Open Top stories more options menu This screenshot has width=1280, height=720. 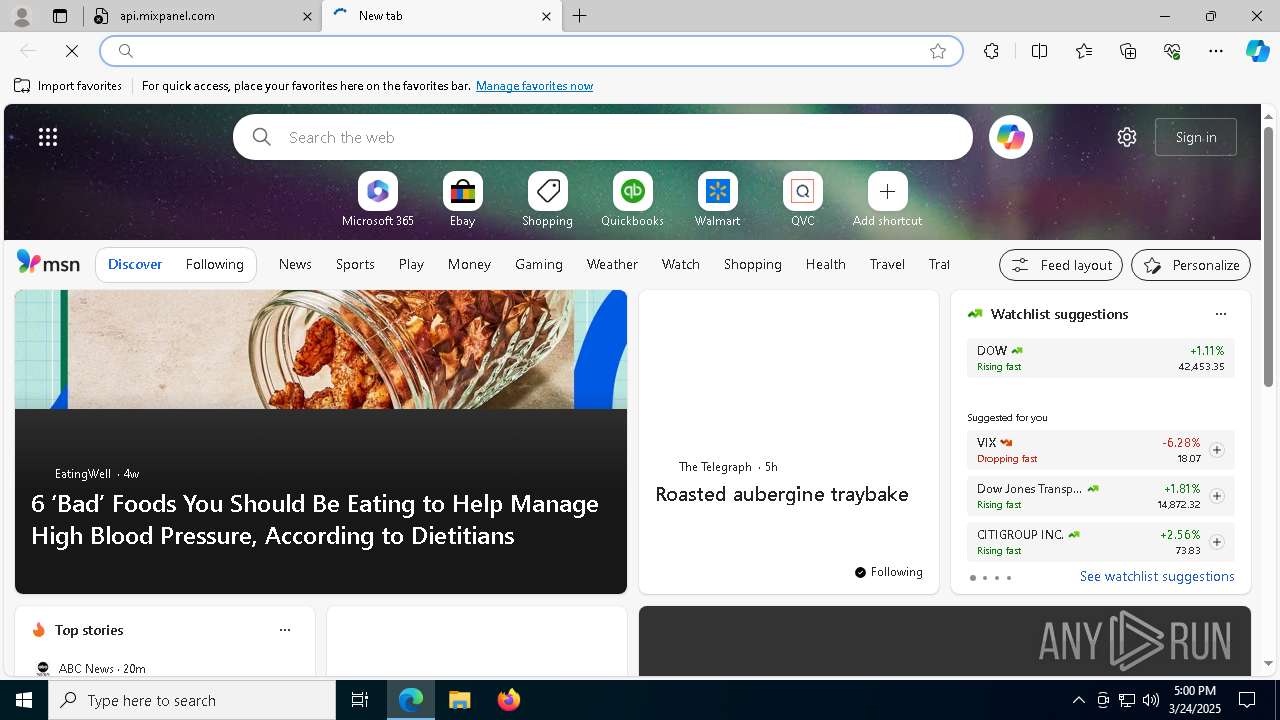click(285, 630)
